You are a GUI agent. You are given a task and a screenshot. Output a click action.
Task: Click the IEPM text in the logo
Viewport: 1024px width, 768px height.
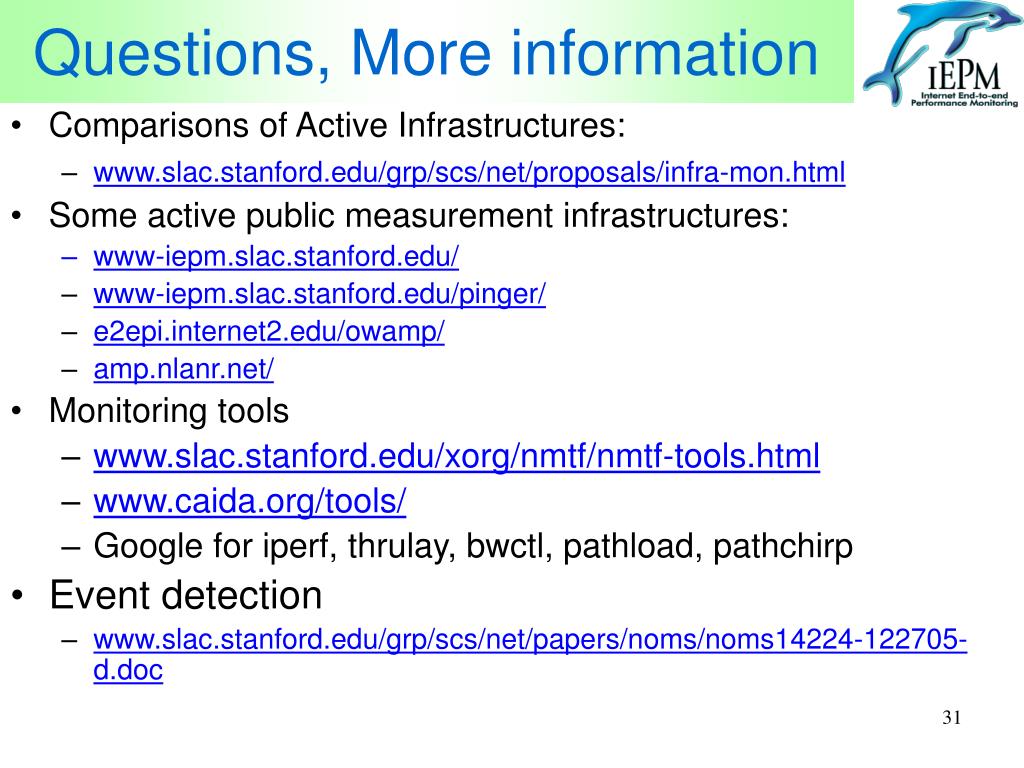[x=964, y=76]
